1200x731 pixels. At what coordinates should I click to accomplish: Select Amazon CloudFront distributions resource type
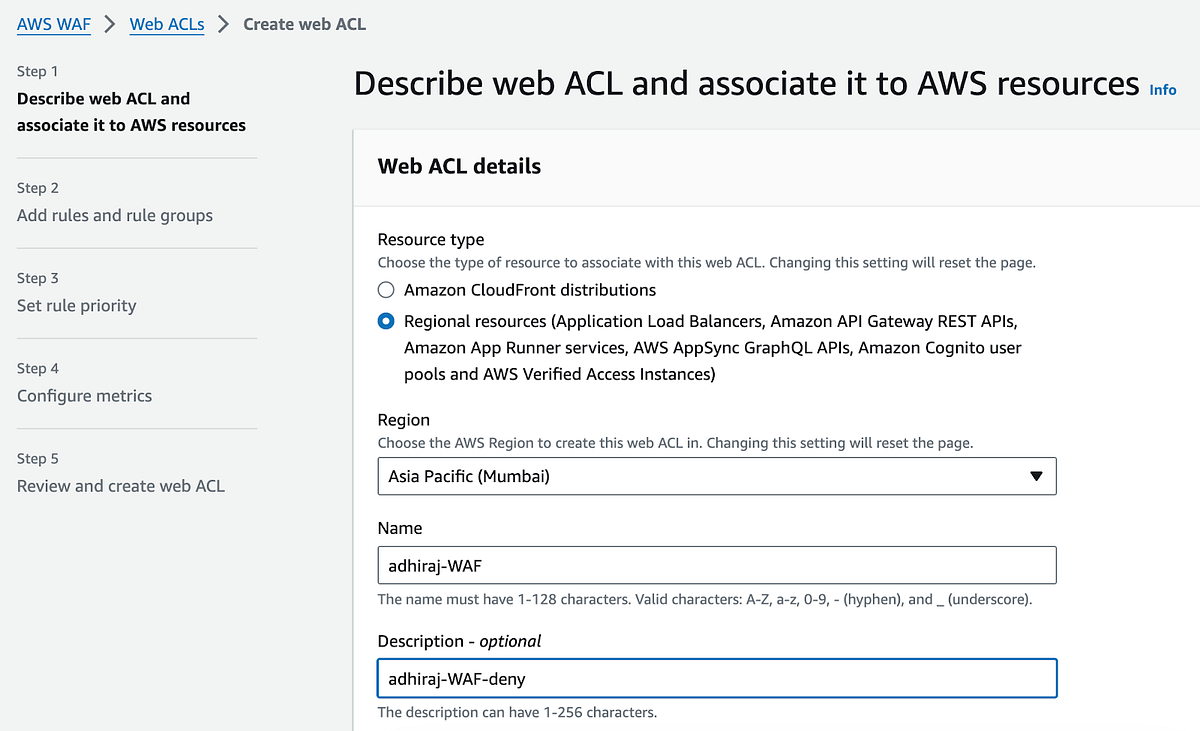coord(386,289)
